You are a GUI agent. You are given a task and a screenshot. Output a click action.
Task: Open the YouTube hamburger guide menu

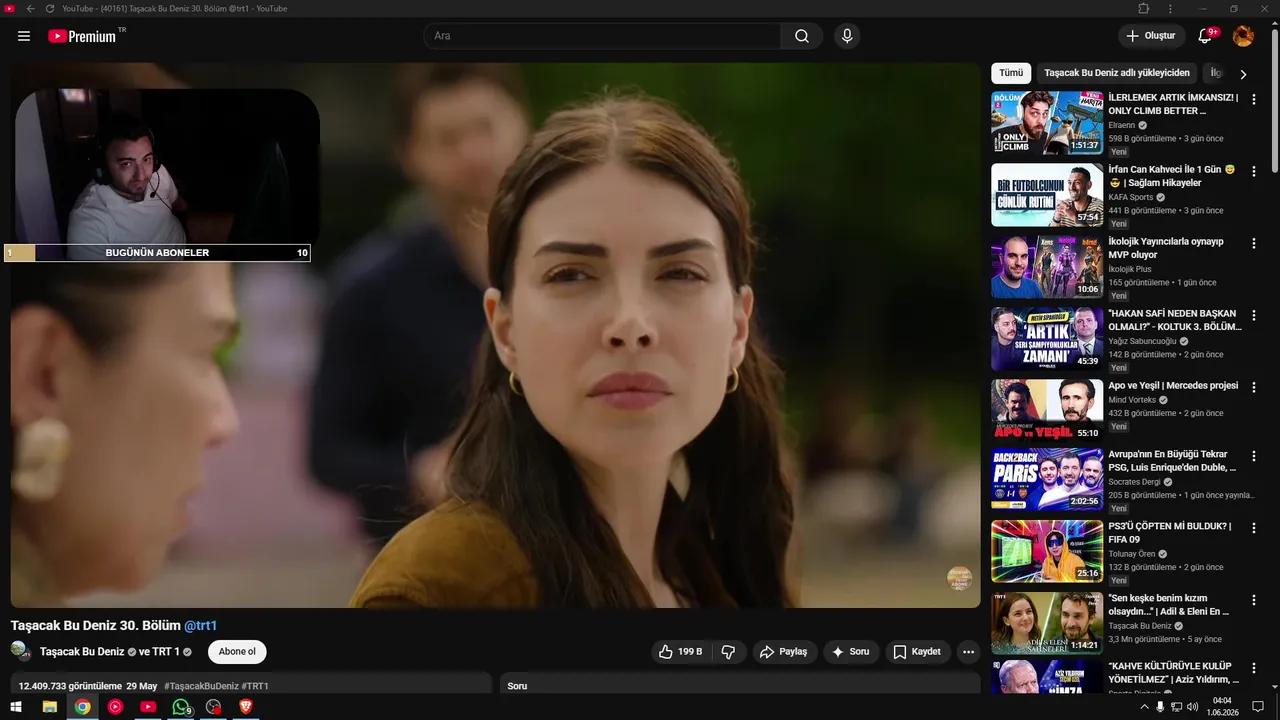point(24,36)
